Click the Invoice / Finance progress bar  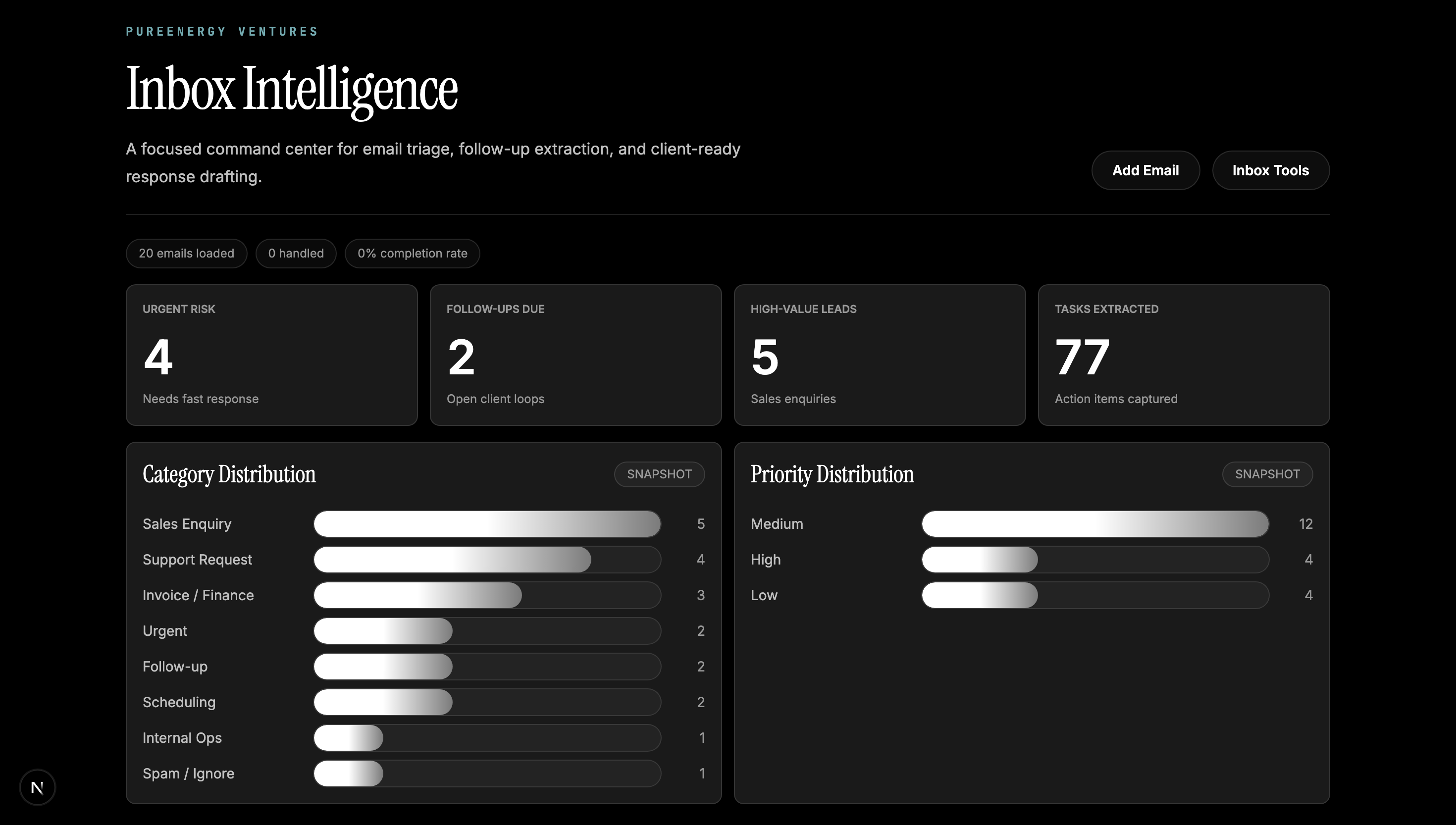(487, 596)
